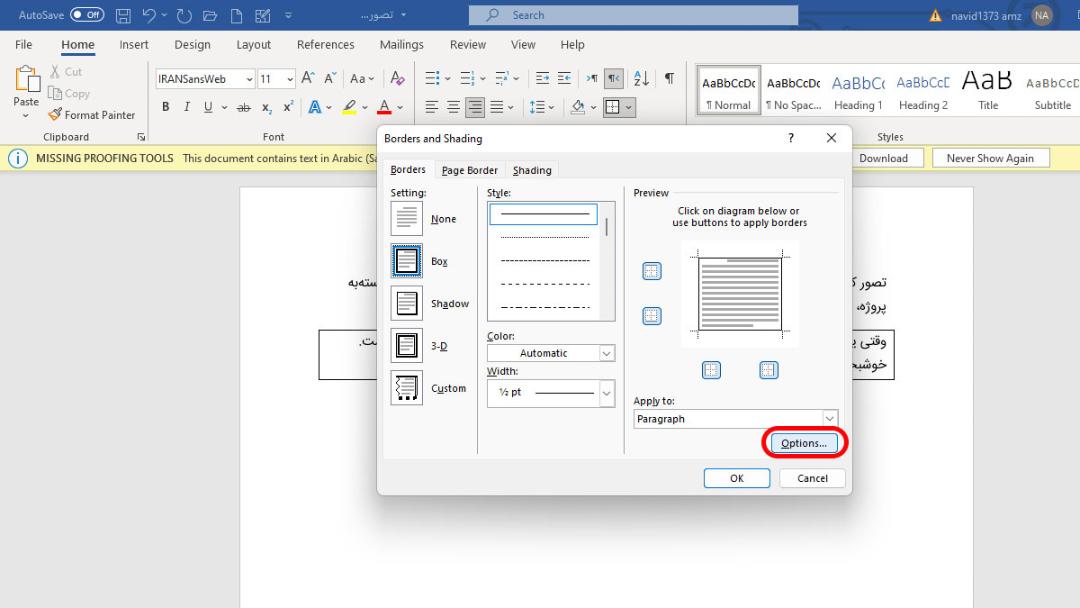Apply bold formatting with the B icon

[x=165, y=107]
